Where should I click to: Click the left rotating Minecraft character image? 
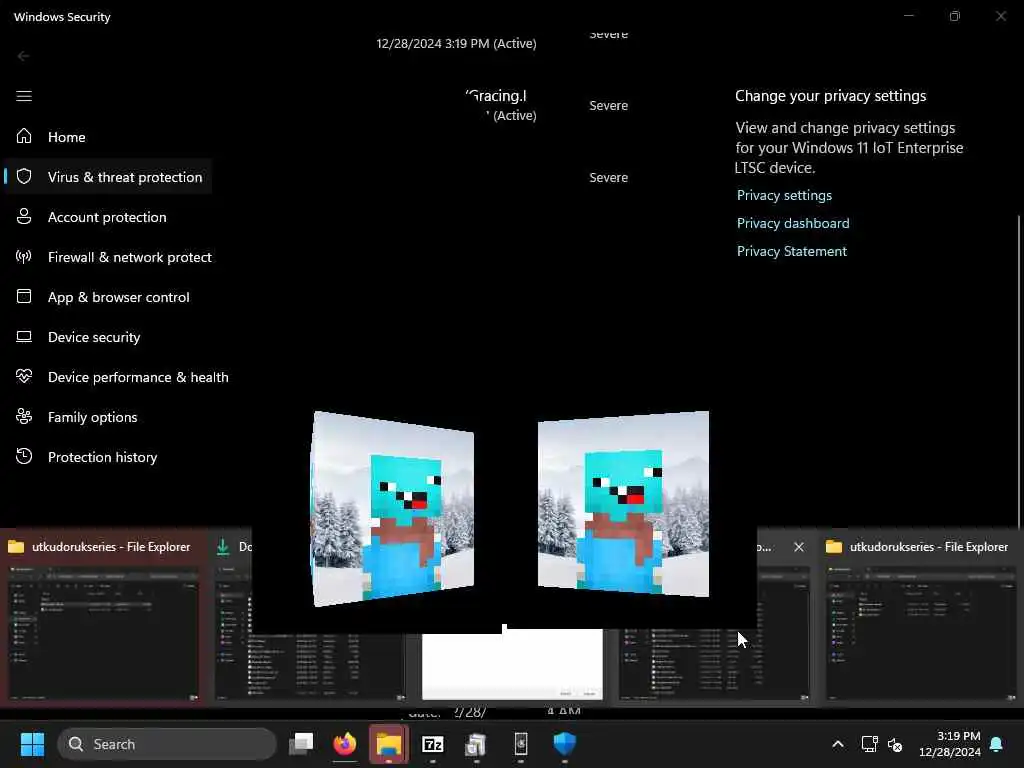(393, 509)
